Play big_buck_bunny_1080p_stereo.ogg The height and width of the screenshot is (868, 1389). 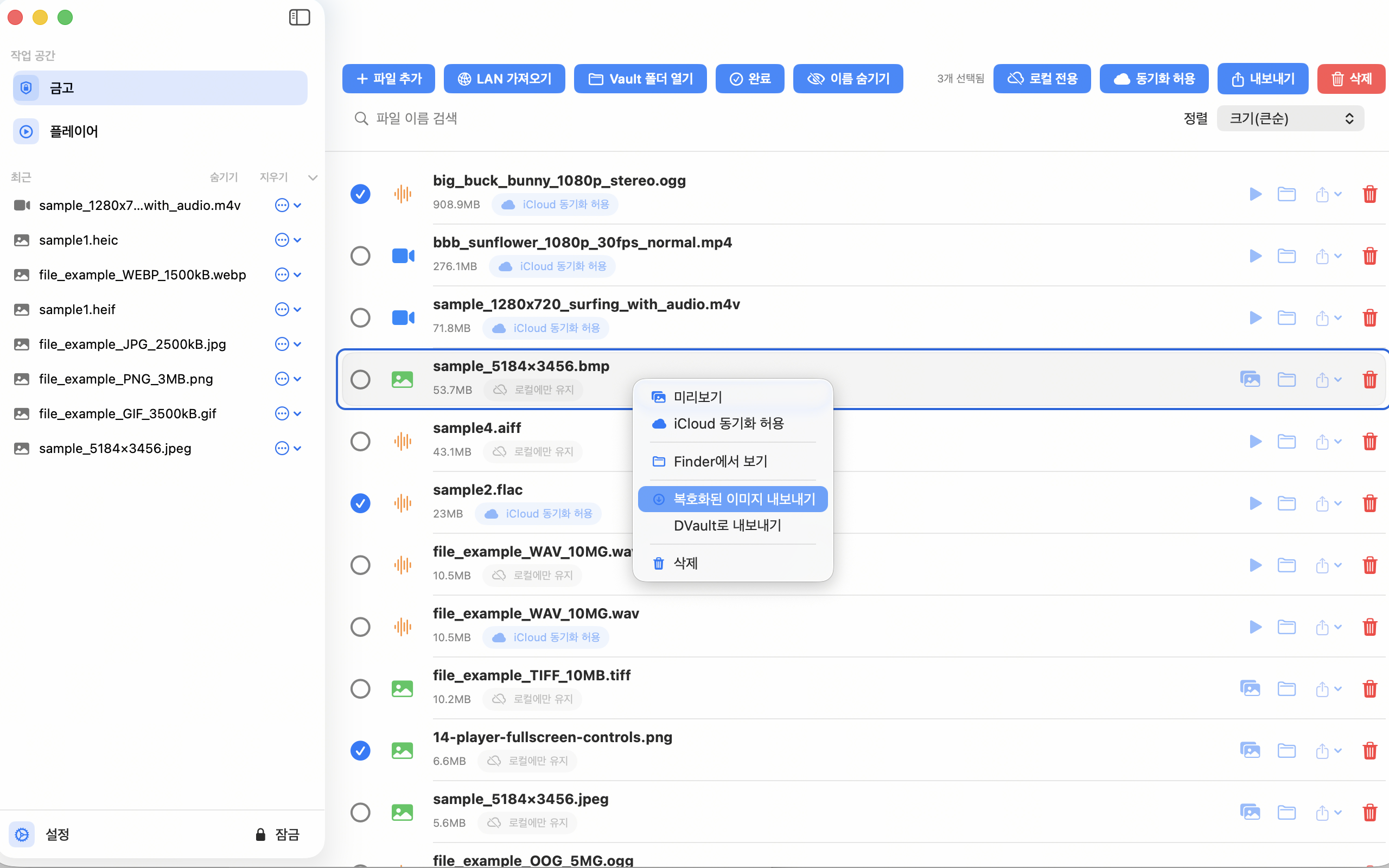[x=1256, y=194]
